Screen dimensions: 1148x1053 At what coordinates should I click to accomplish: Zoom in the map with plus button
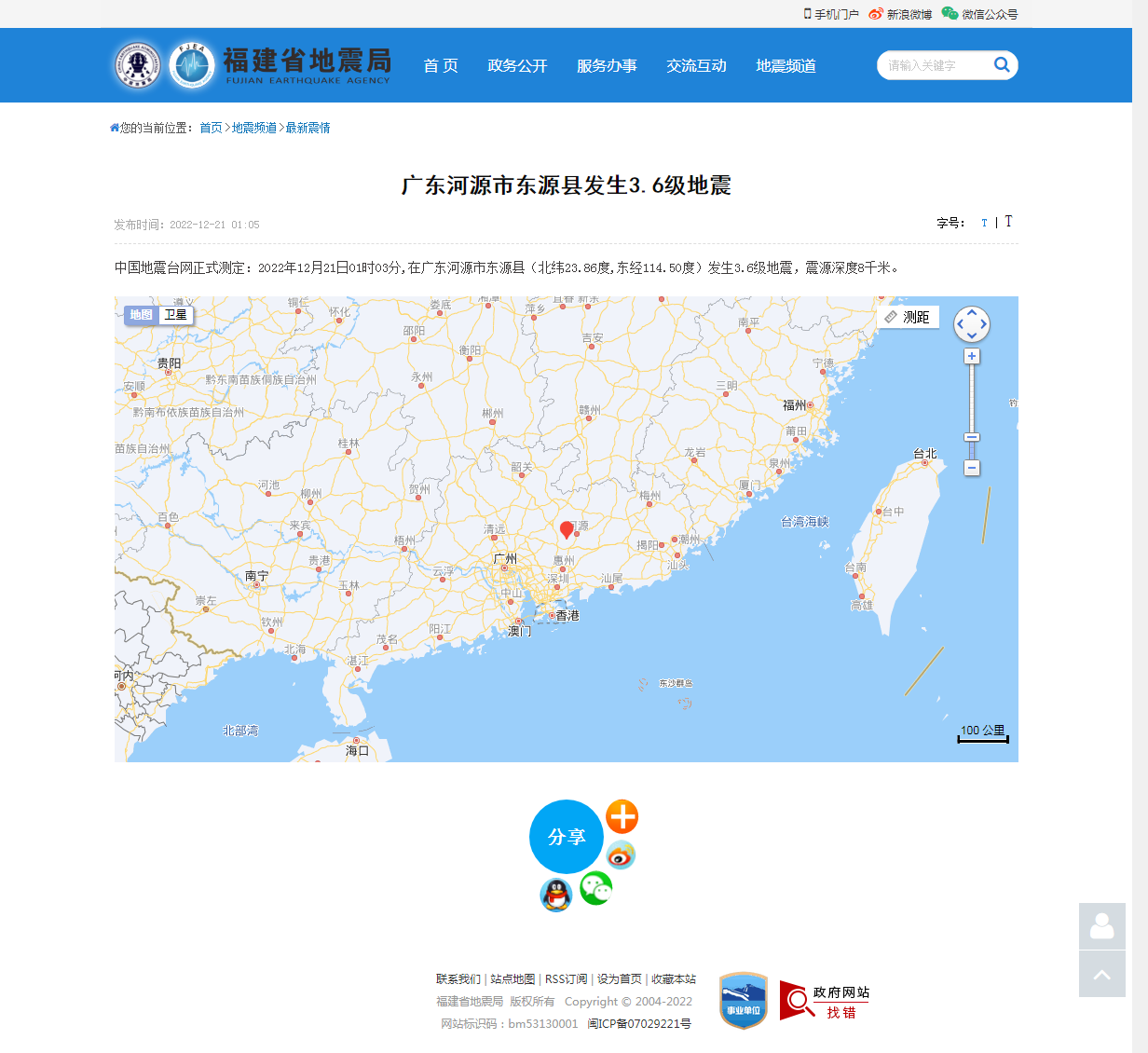pos(972,356)
